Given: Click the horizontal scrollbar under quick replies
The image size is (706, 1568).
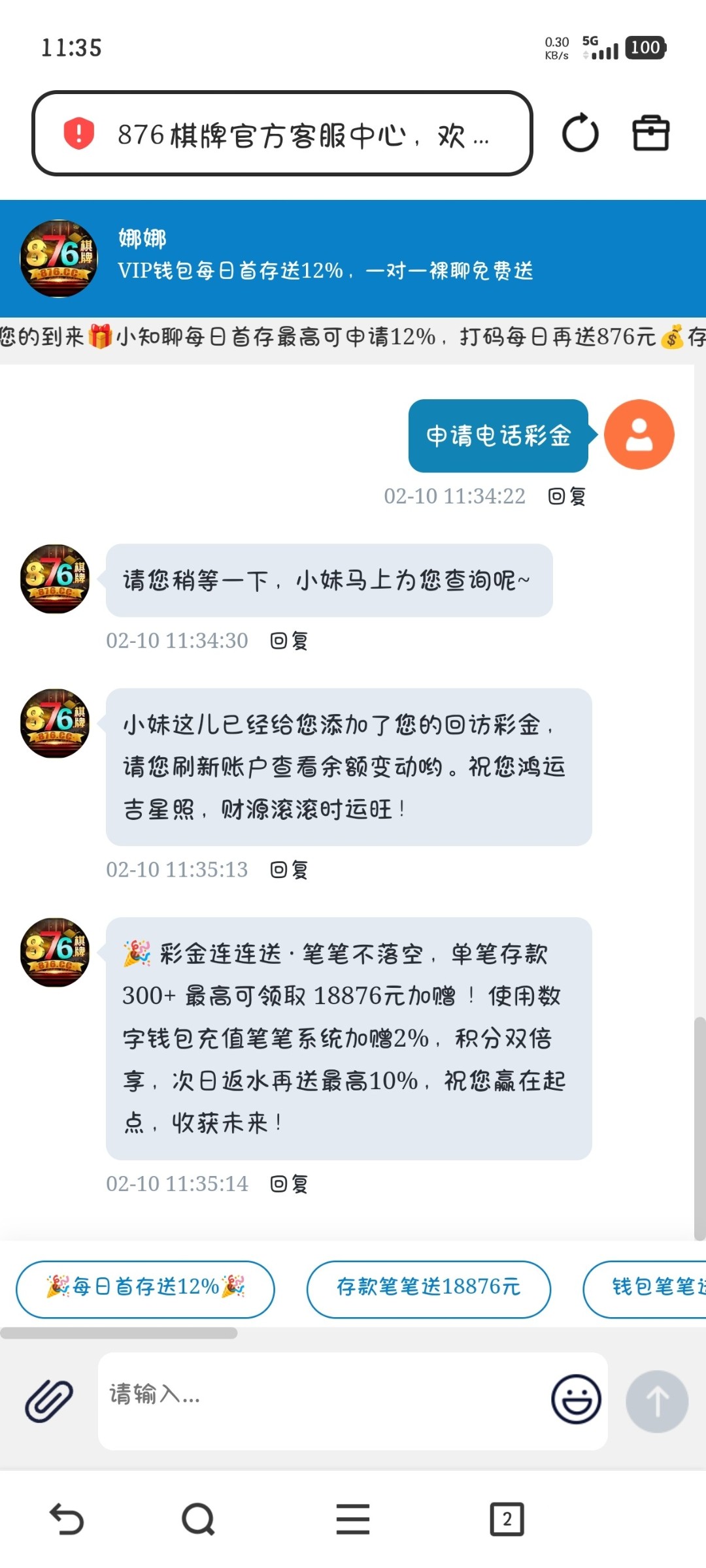Looking at the screenshot, I should (x=119, y=1333).
